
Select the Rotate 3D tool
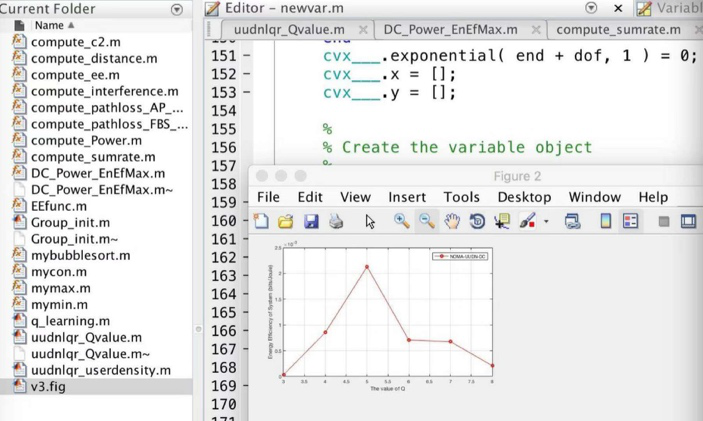(477, 221)
